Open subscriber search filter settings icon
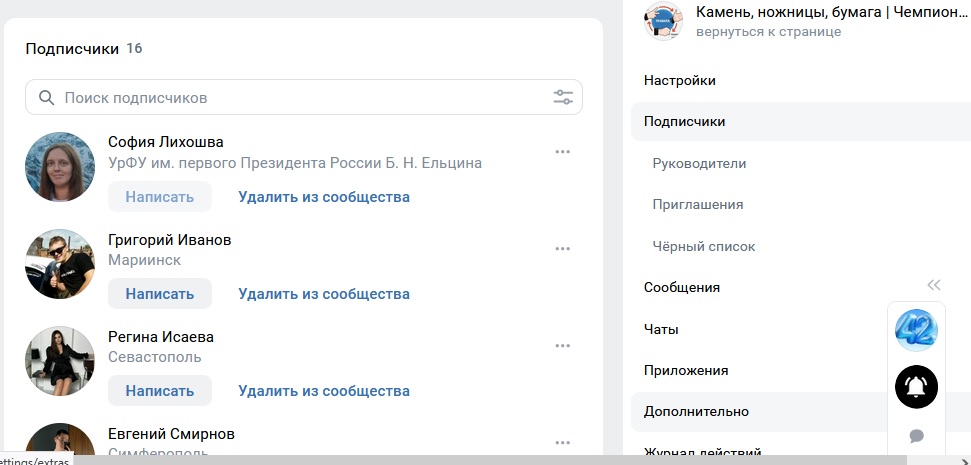971x465 pixels. 563,98
